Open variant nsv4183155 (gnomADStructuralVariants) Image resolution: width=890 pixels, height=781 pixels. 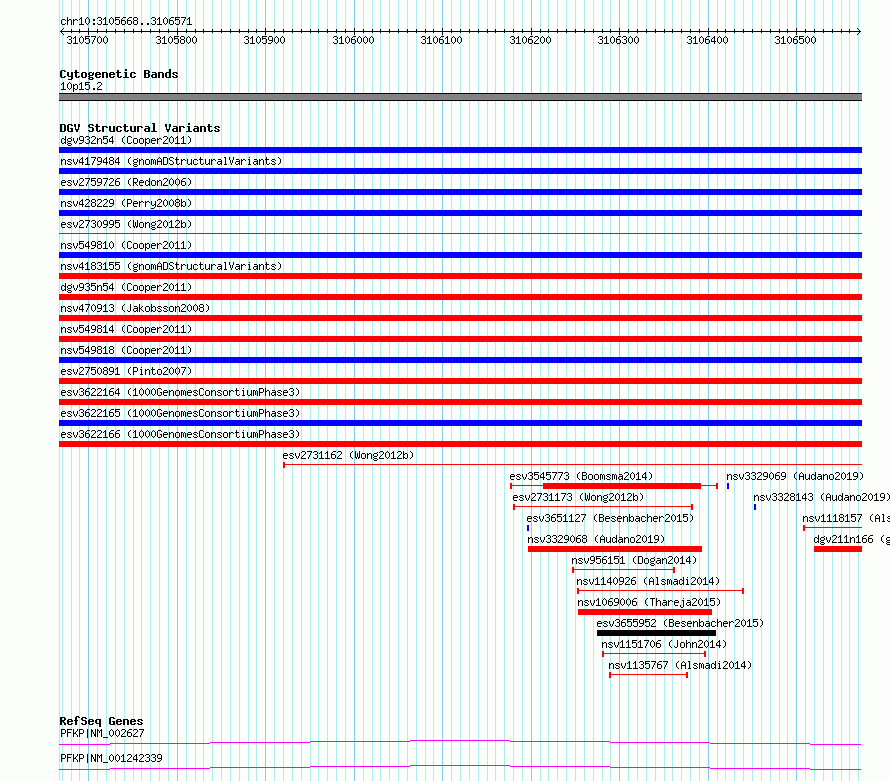coord(171,266)
